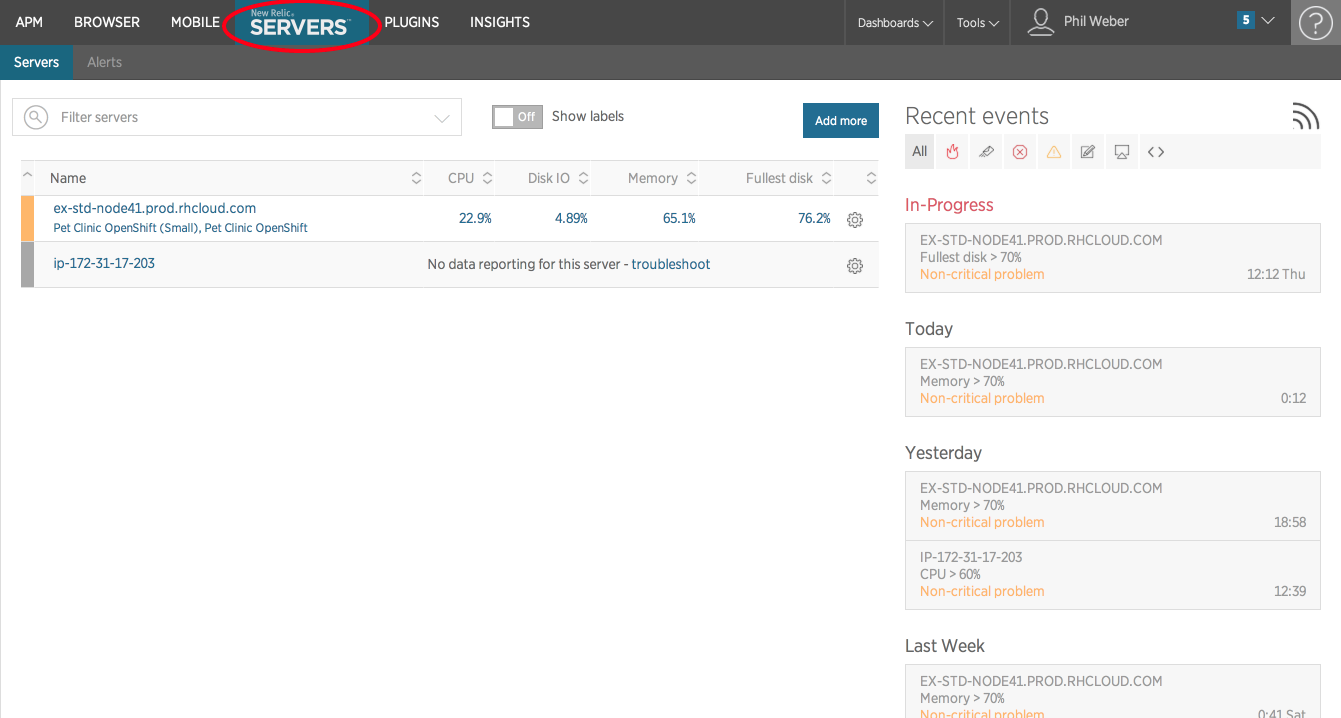Screen dimensions: 1341x718
Task: Open Today's Memory > 70% event at 0:12
Action: tap(1113, 381)
